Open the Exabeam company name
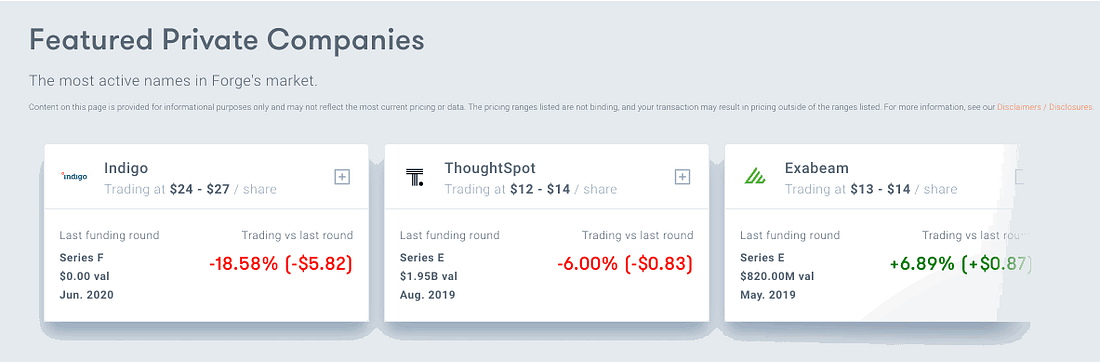1100x362 pixels. [817, 168]
